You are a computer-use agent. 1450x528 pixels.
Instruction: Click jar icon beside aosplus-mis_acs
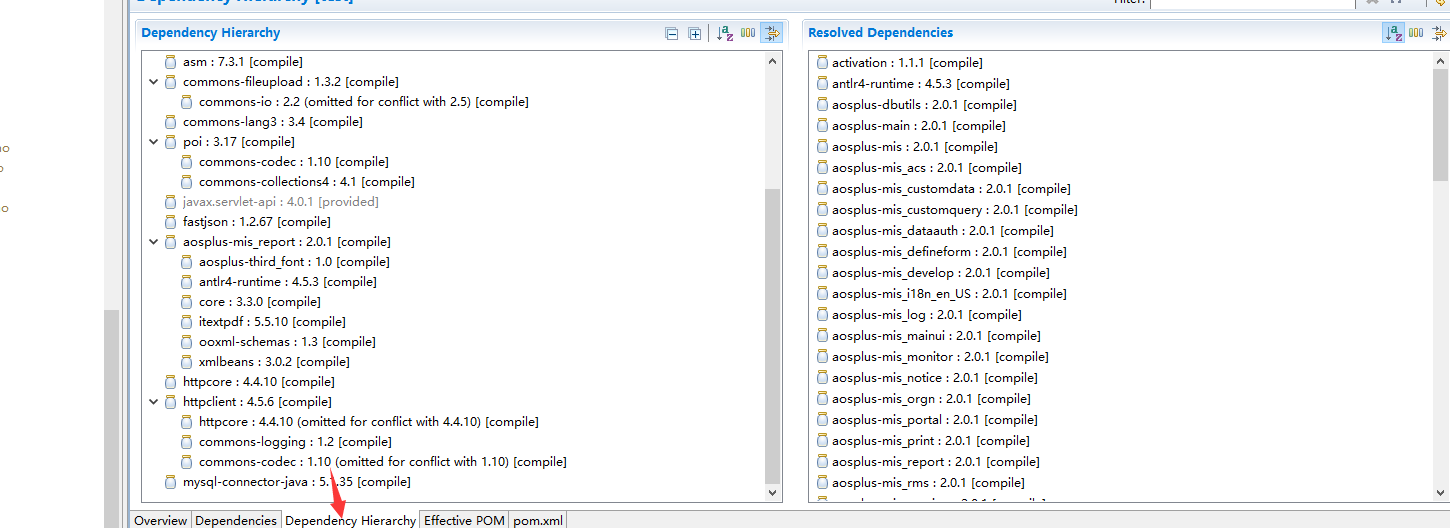822,168
